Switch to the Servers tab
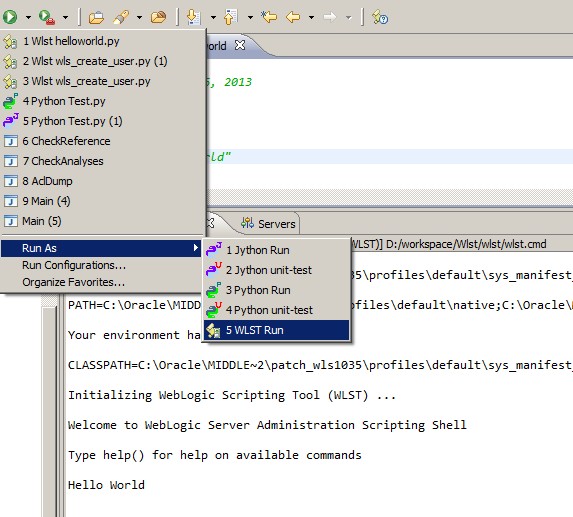573x517 pixels. point(269,224)
